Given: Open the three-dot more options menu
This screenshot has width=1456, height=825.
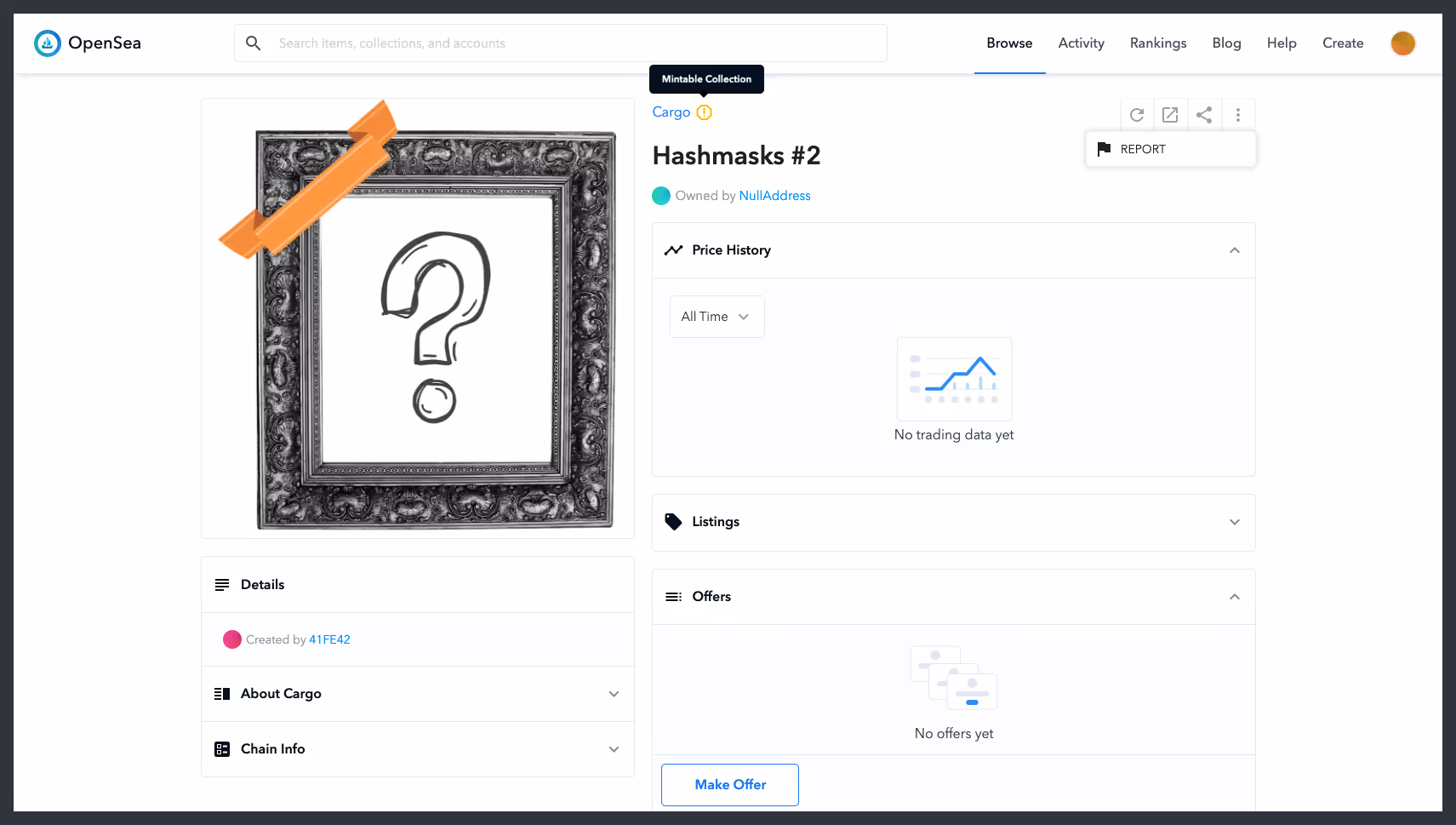Looking at the screenshot, I should click(1238, 115).
